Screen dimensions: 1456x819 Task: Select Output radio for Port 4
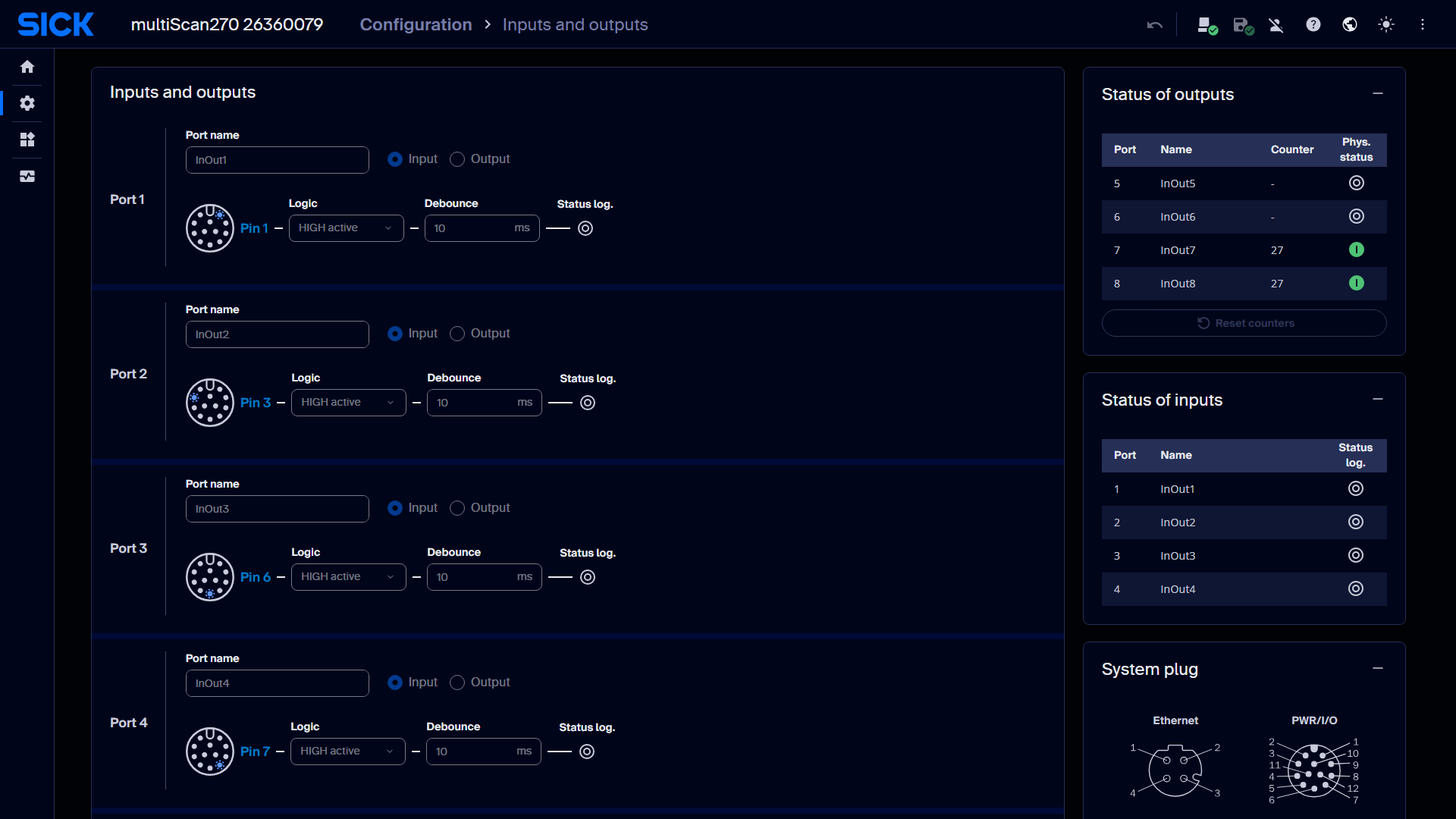457,682
